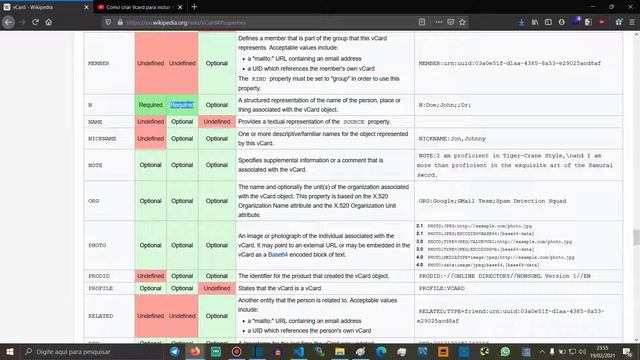Click the red Undefined cell in PROFILE row
The width and height of the screenshot is (640, 360).
point(217,288)
